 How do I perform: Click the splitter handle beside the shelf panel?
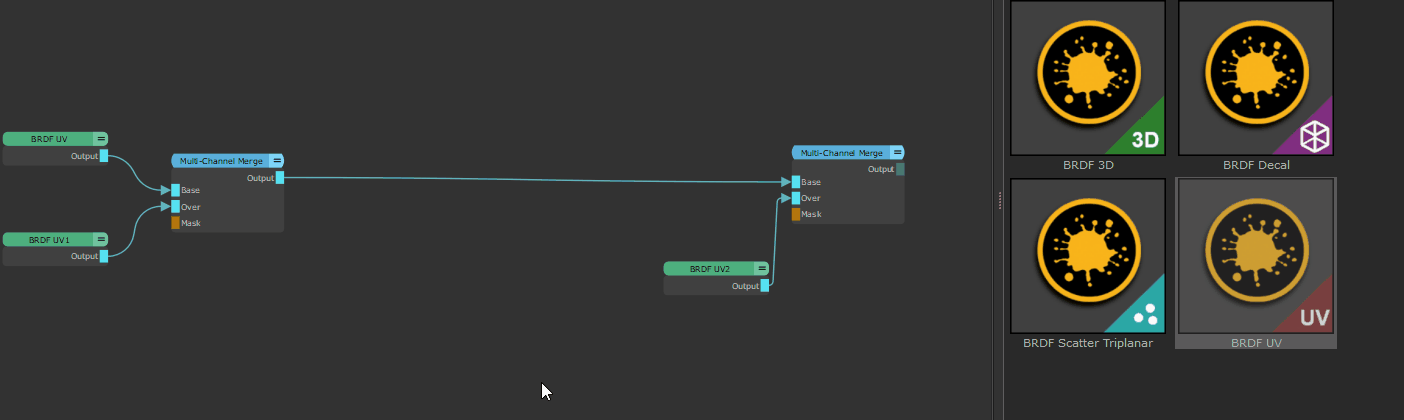(x=1000, y=202)
